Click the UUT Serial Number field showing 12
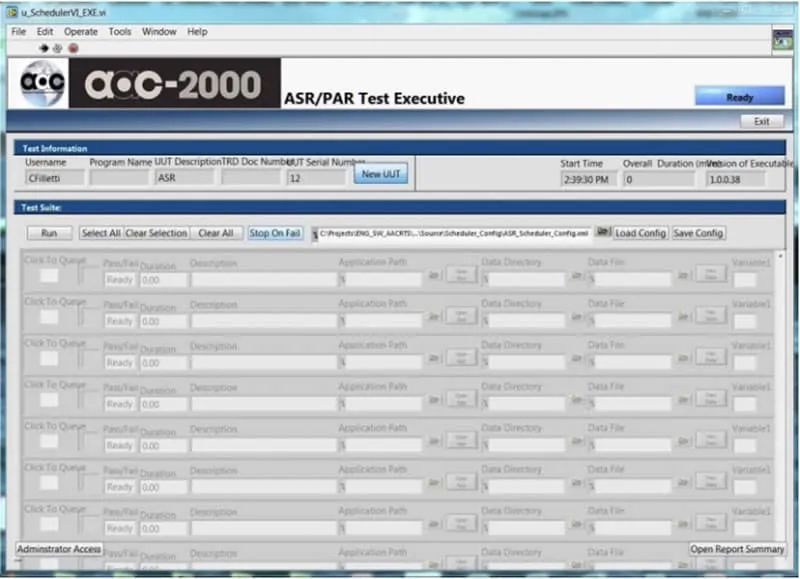Image resolution: width=800 pixels, height=579 pixels. tap(316, 178)
